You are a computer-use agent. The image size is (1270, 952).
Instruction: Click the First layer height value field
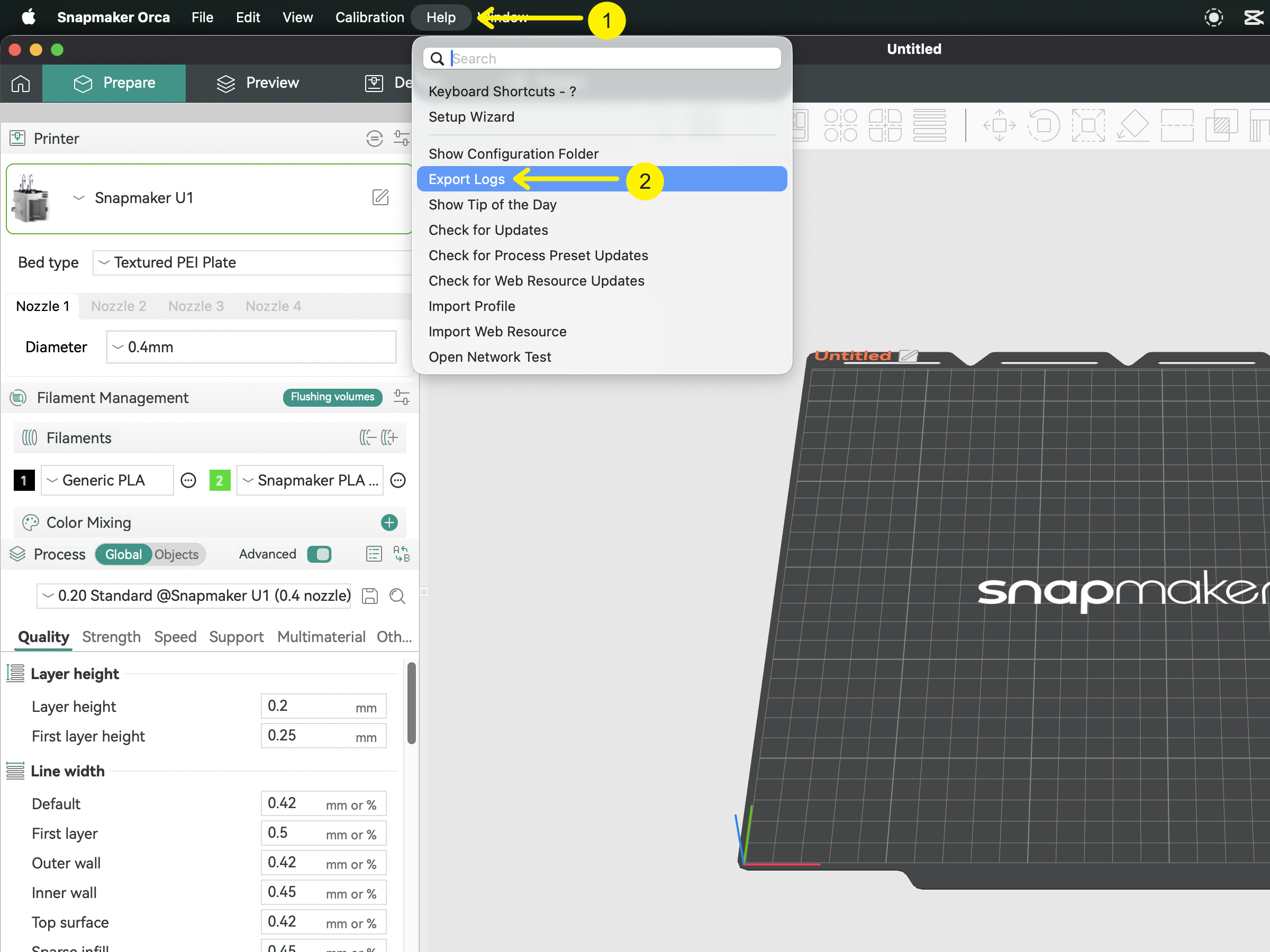(324, 736)
